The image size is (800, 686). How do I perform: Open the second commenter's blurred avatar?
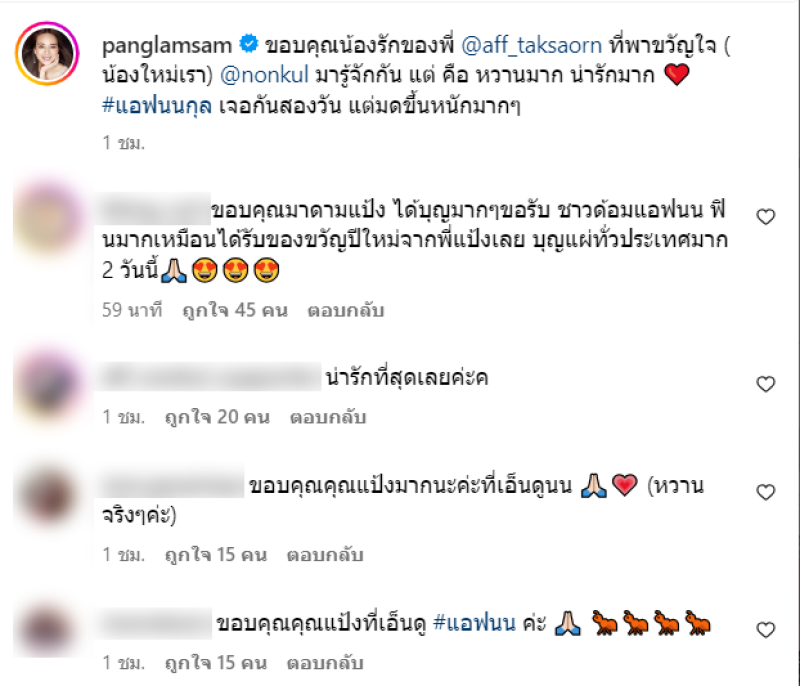[x=48, y=384]
